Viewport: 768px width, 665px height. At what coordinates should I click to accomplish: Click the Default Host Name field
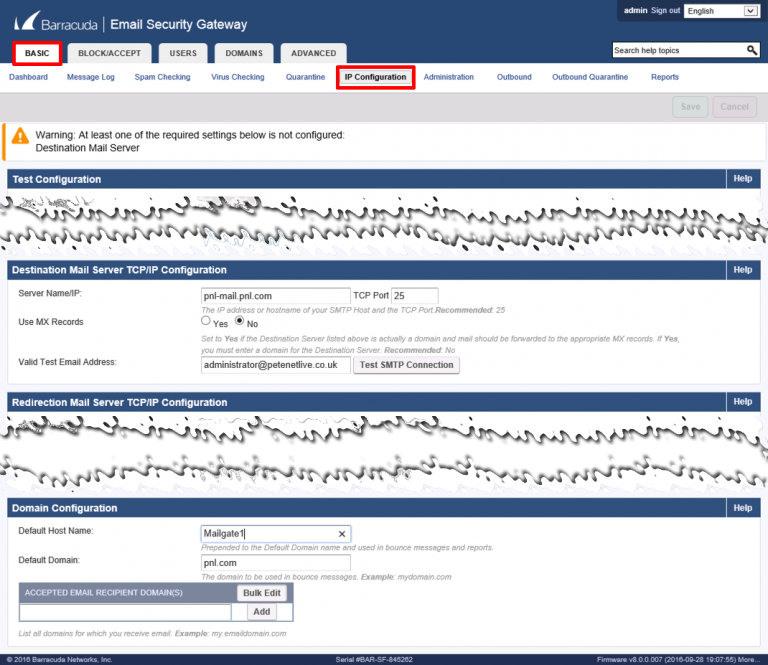click(x=276, y=534)
